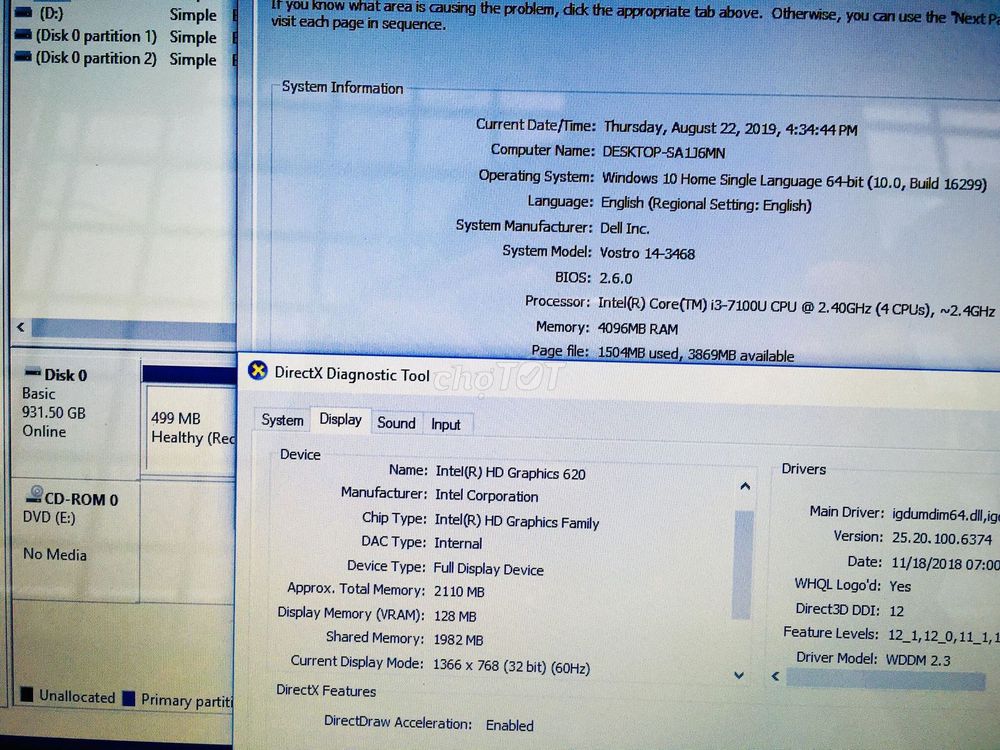Screen dimensions: 1000x750
Task: Open the Input tab
Action: pos(446,425)
